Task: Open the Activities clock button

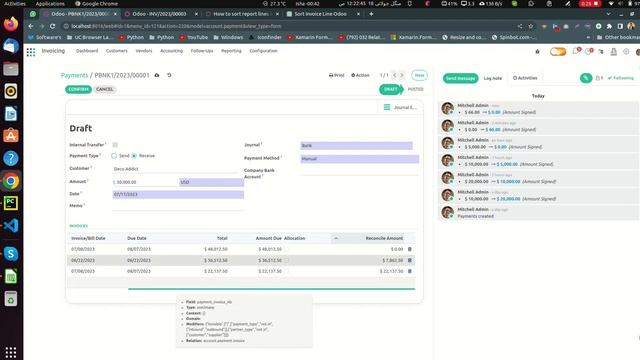Action: [x=525, y=78]
